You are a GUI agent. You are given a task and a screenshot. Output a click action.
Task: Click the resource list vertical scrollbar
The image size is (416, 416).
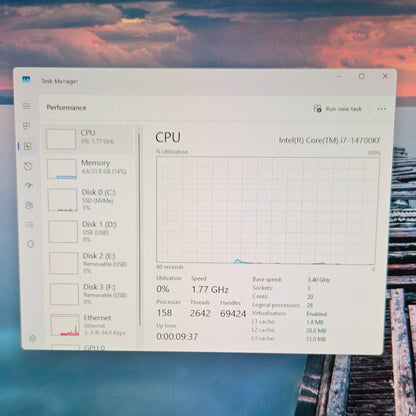coord(139,229)
